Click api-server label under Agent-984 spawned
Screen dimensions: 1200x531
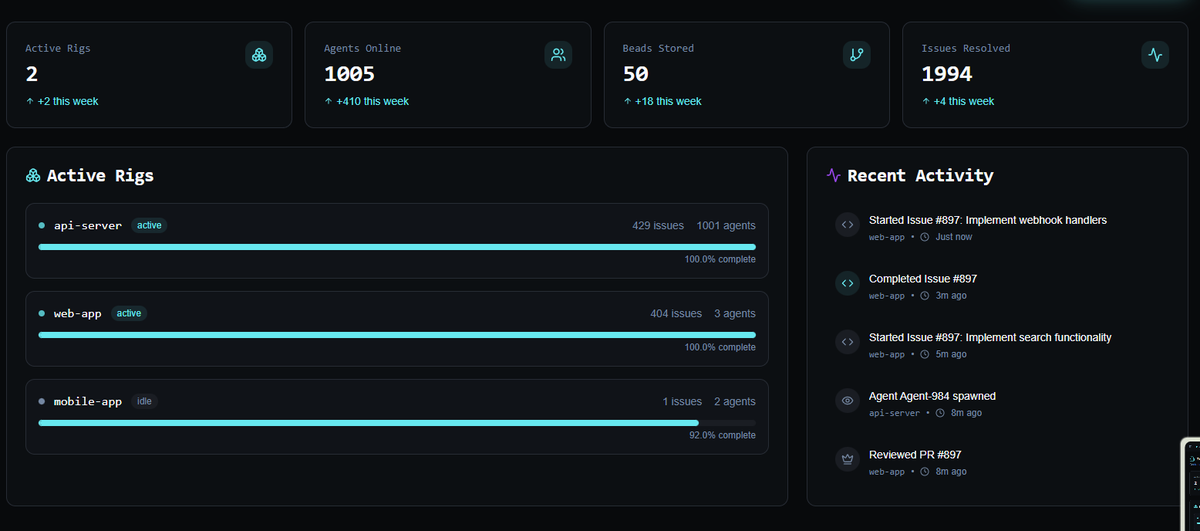894,413
